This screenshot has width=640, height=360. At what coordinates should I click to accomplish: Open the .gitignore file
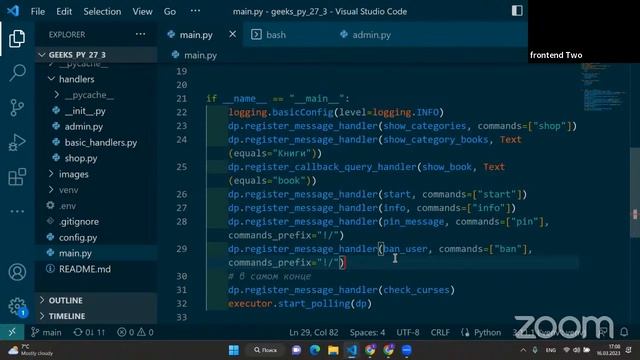(x=79, y=222)
